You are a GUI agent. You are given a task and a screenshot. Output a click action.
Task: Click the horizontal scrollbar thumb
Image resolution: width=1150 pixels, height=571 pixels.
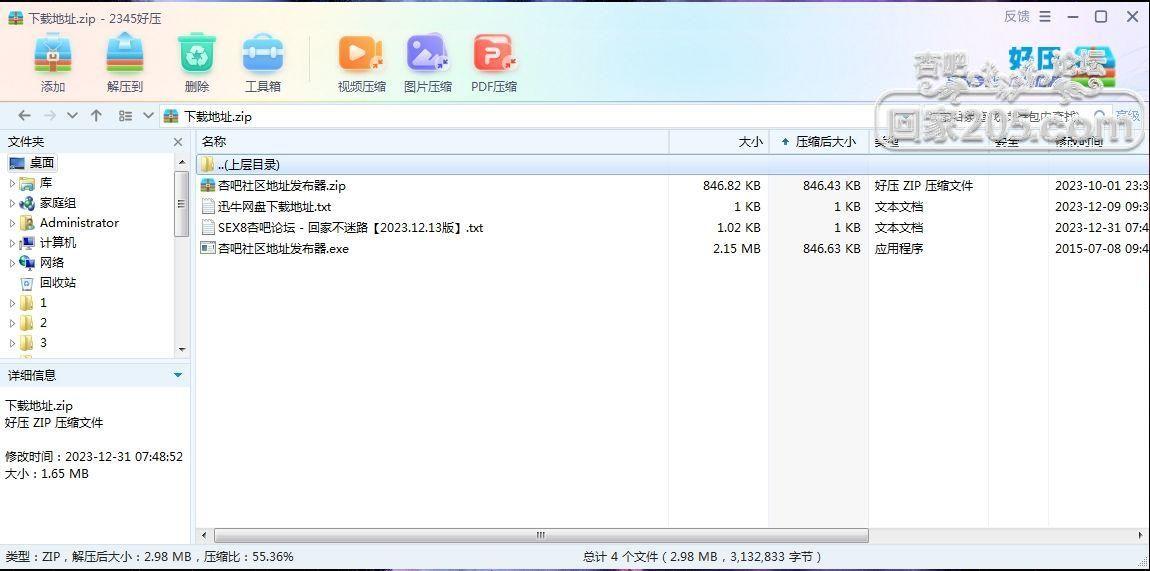pyautogui.click(x=541, y=535)
